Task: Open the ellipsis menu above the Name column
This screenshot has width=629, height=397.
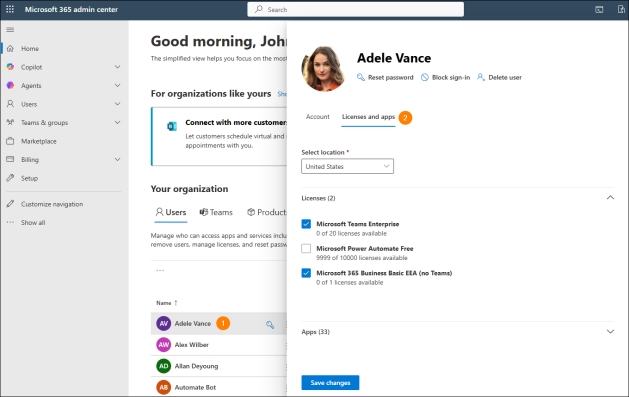Action: (x=160, y=270)
